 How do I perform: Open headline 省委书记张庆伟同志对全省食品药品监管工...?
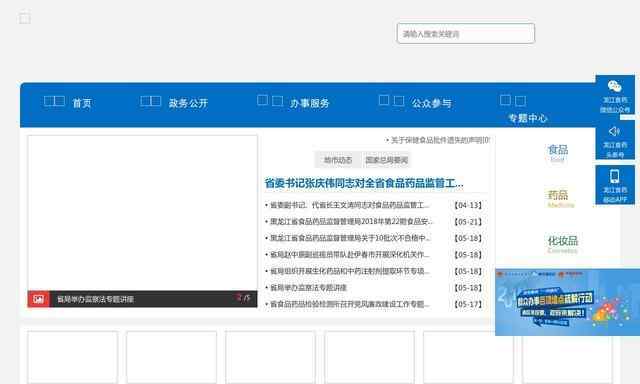click(x=364, y=183)
